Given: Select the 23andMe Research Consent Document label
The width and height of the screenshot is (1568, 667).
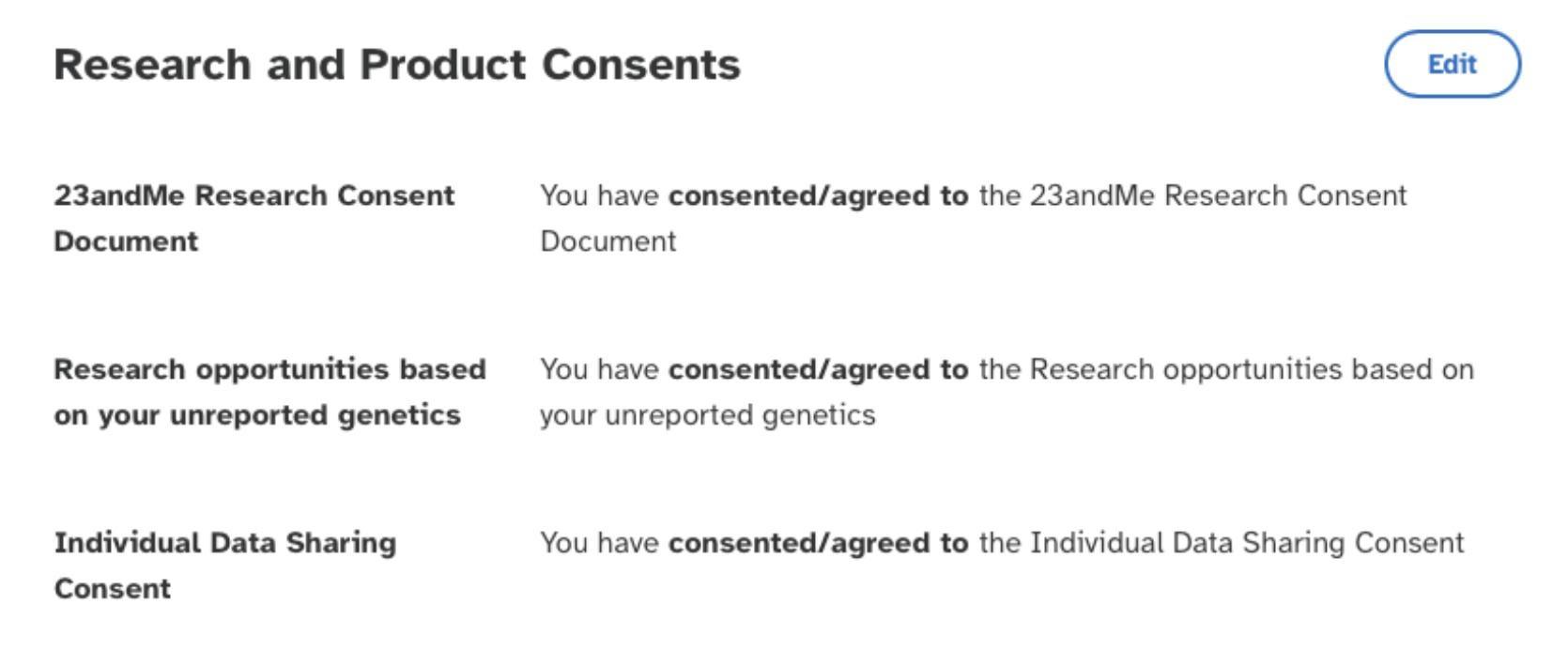Looking at the screenshot, I should coord(254,195).
